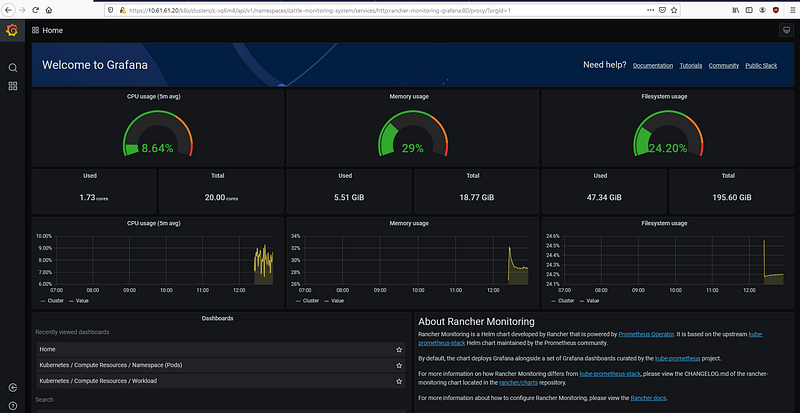Click the sign-in arrow icon in sidebar
Image resolution: width=800 pixels, height=413 pixels.
13,387
